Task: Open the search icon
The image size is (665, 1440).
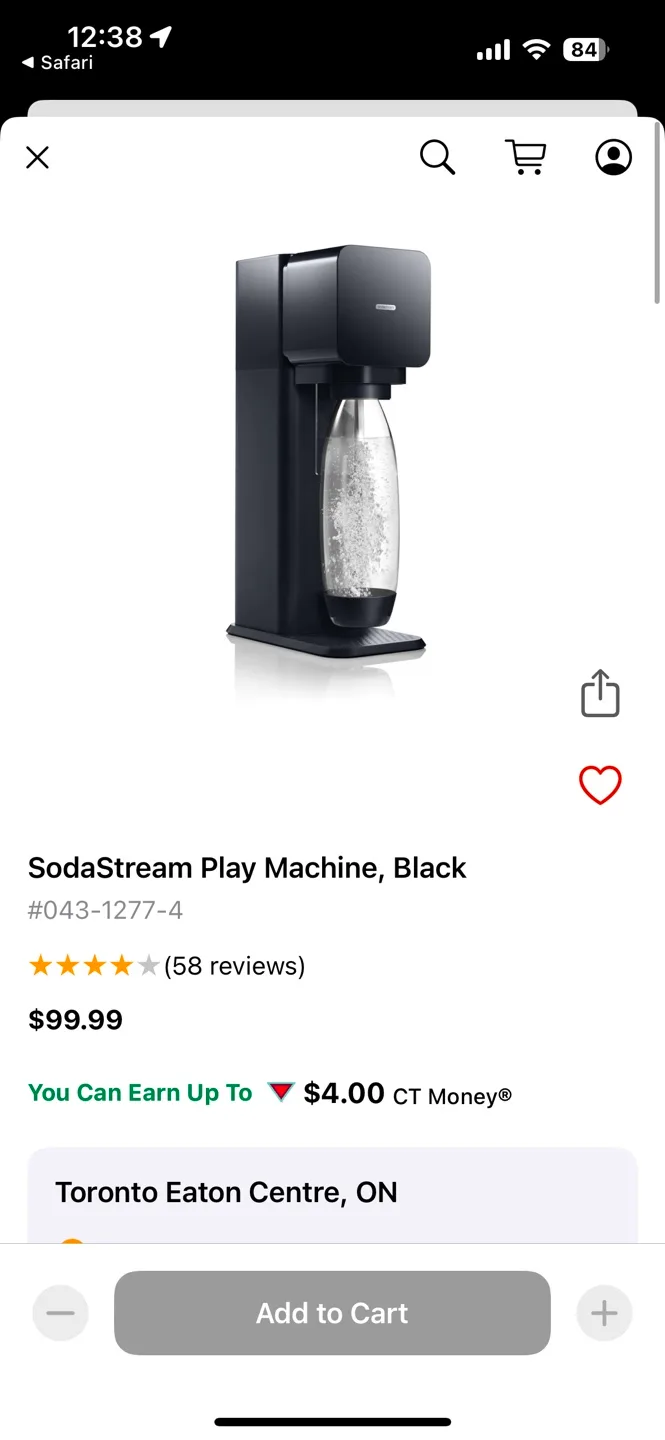Action: 437,157
